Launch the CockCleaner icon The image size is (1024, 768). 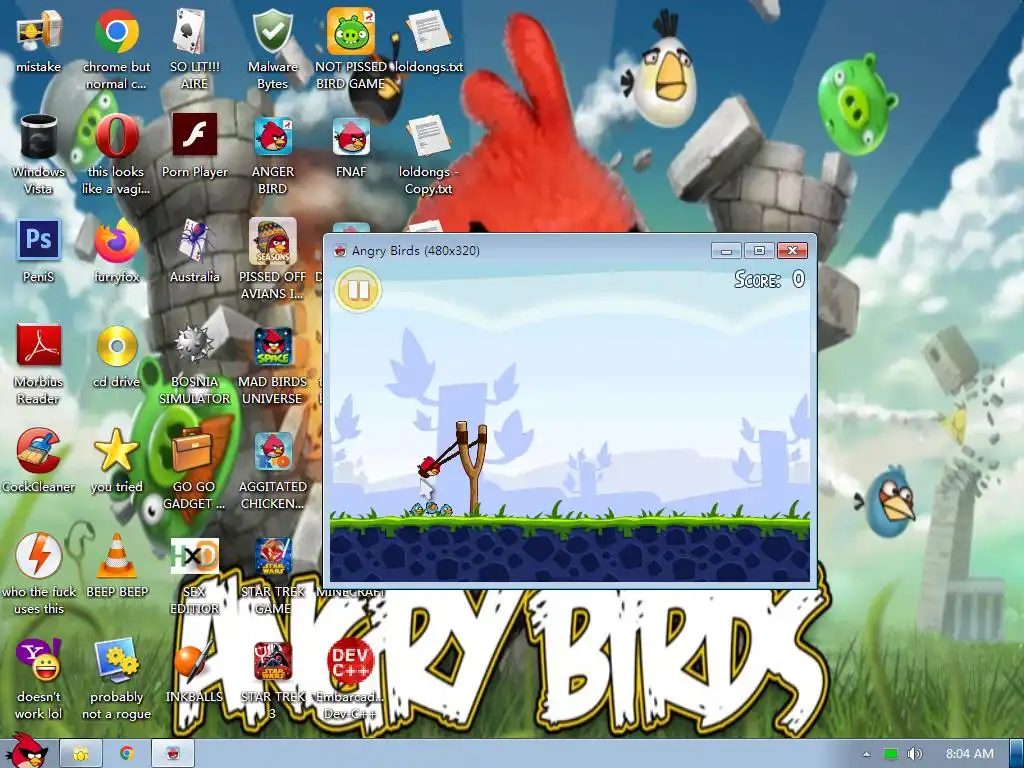pyautogui.click(x=39, y=451)
